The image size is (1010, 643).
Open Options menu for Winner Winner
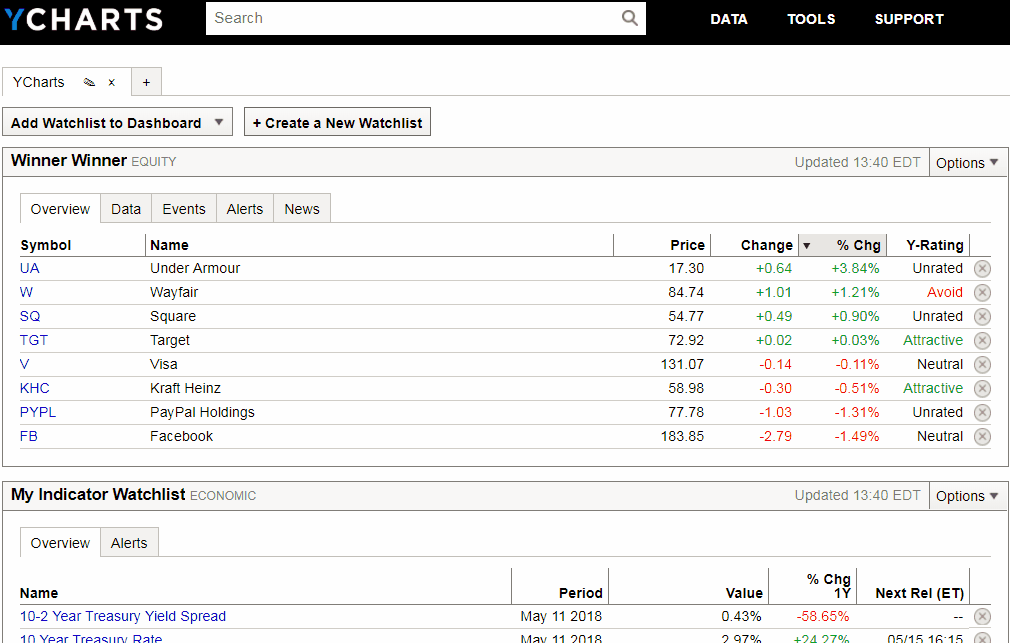(x=967, y=163)
